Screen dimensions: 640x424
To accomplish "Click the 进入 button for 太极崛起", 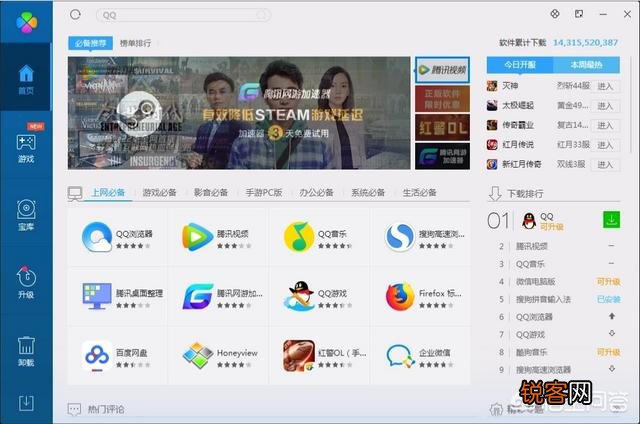I will click(x=605, y=106).
